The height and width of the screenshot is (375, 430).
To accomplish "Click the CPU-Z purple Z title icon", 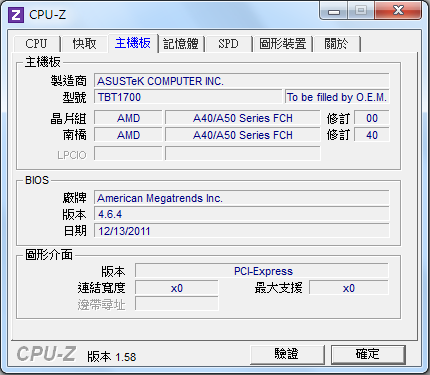I will [16, 15].
